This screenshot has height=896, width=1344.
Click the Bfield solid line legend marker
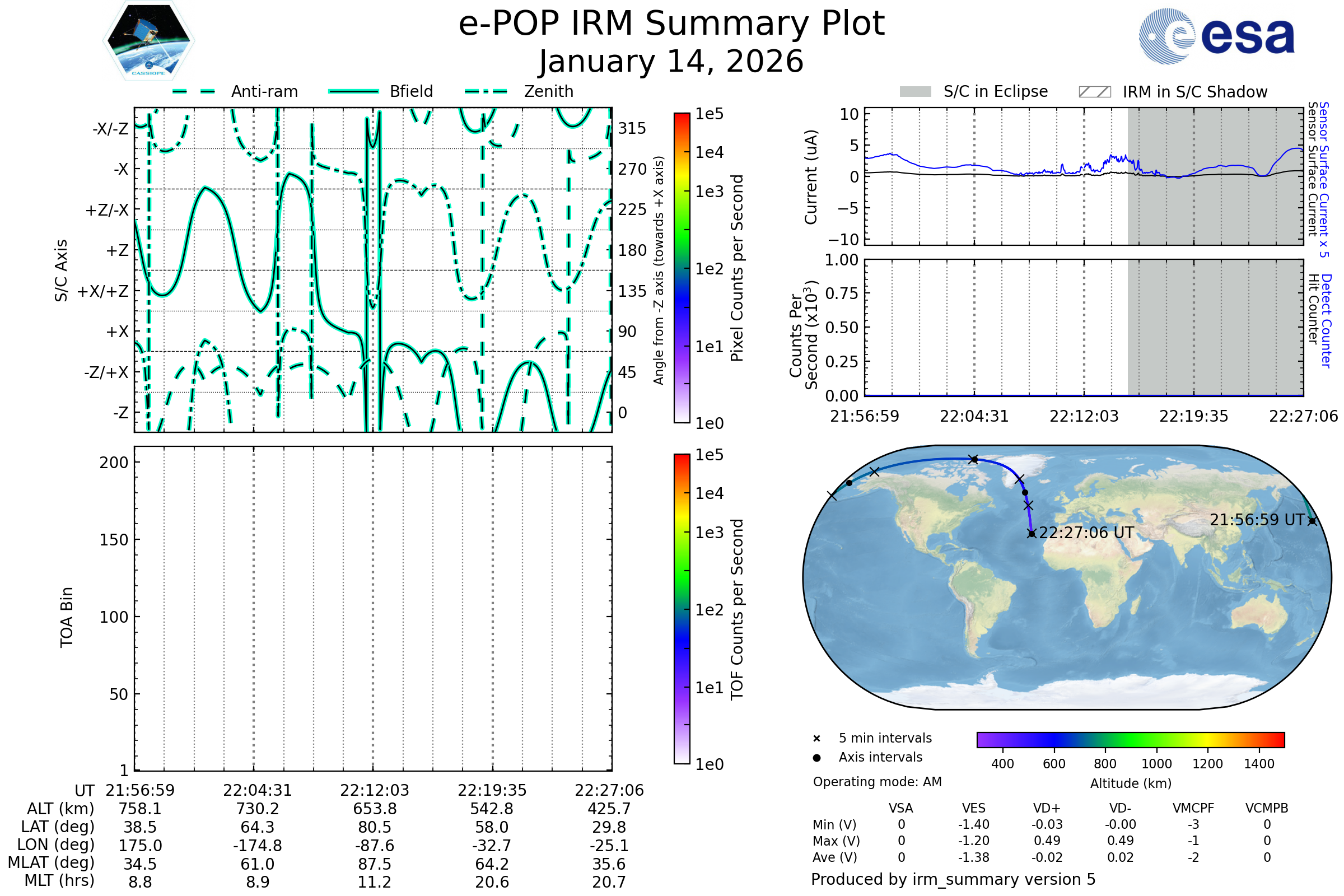353,91
